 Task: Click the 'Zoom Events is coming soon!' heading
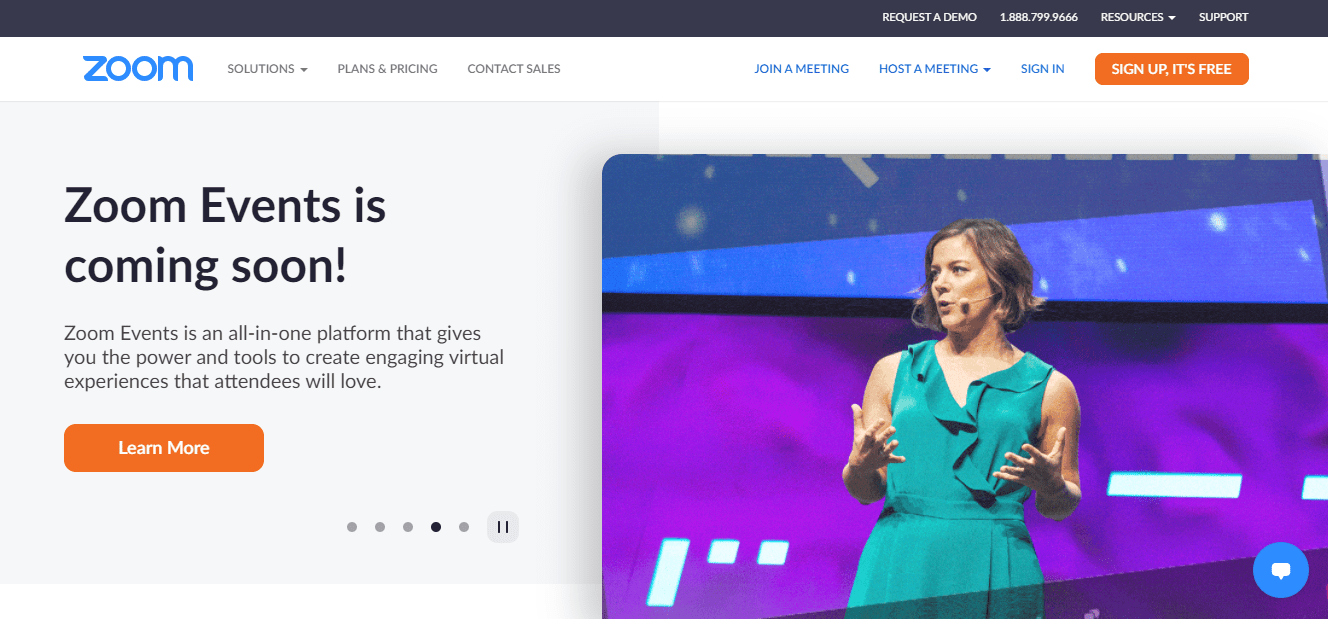tap(225, 236)
